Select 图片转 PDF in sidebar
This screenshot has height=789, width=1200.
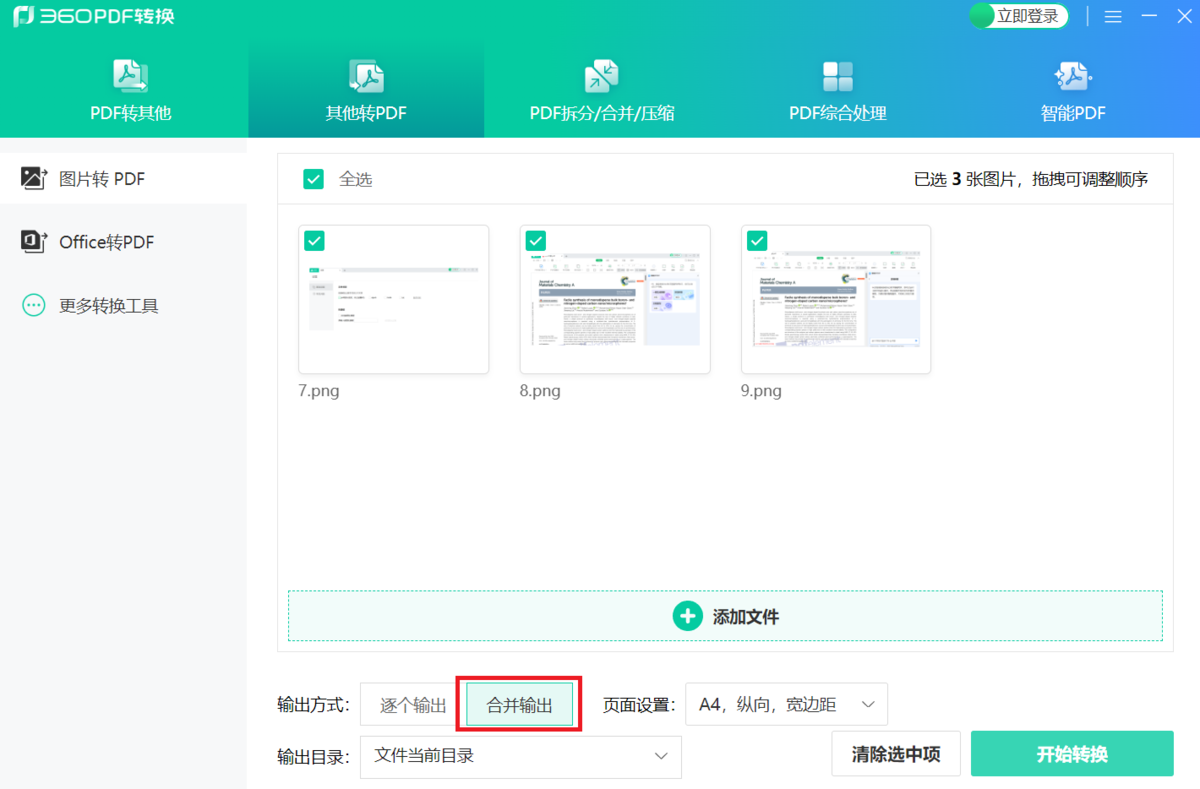(x=123, y=179)
